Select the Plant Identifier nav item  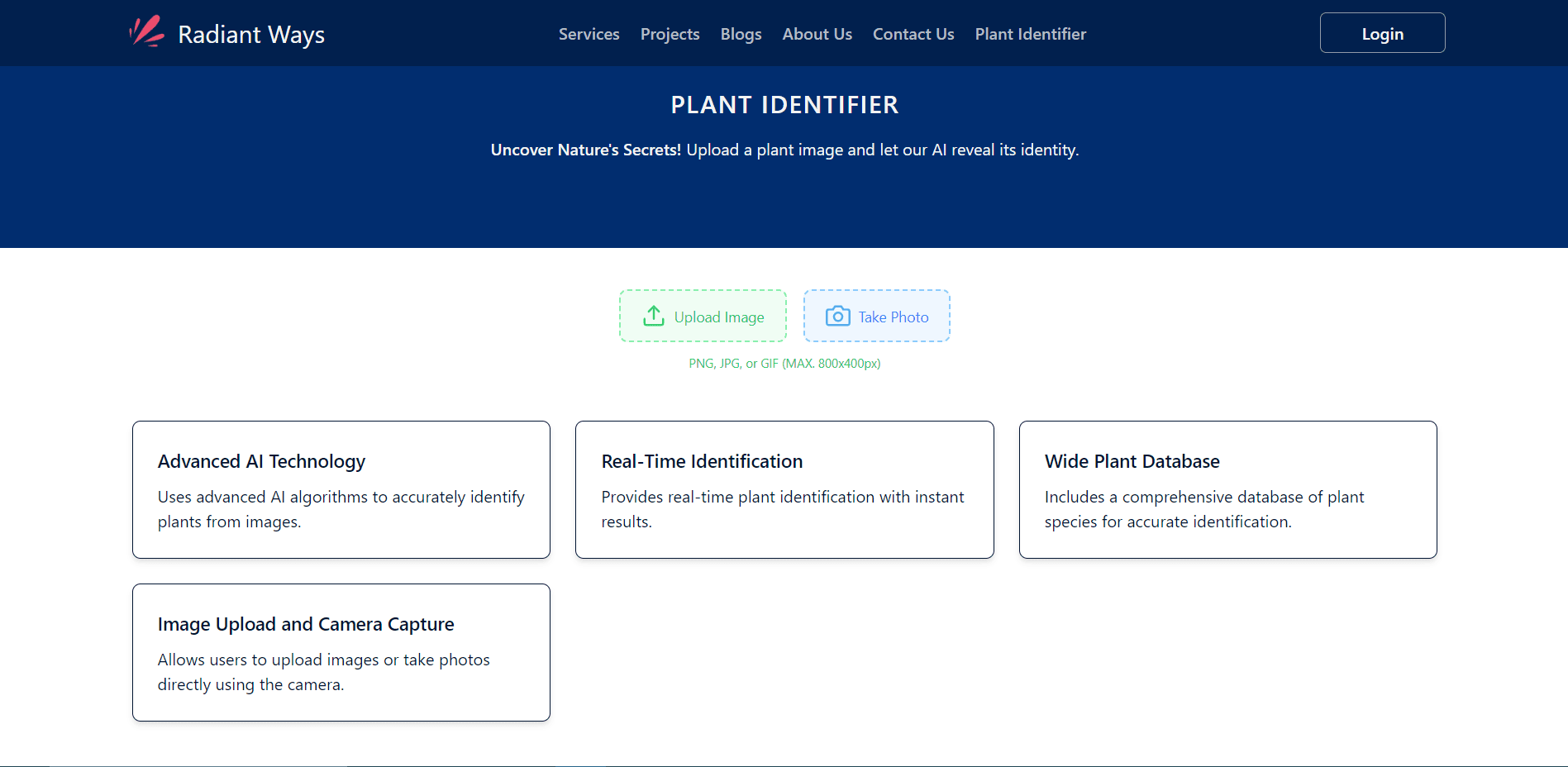coord(1030,34)
